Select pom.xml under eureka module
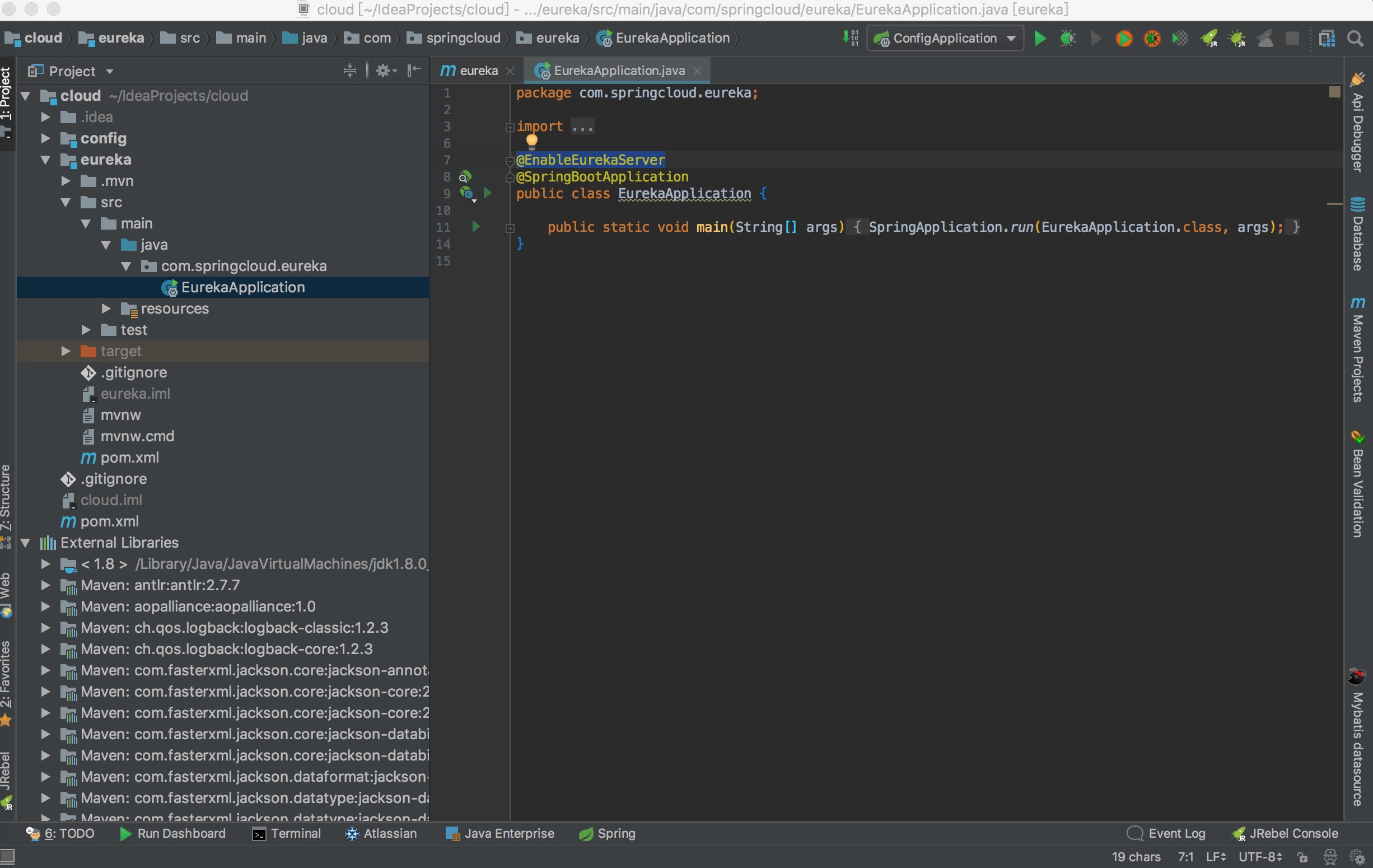The height and width of the screenshot is (868, 1373). [129, 458]
